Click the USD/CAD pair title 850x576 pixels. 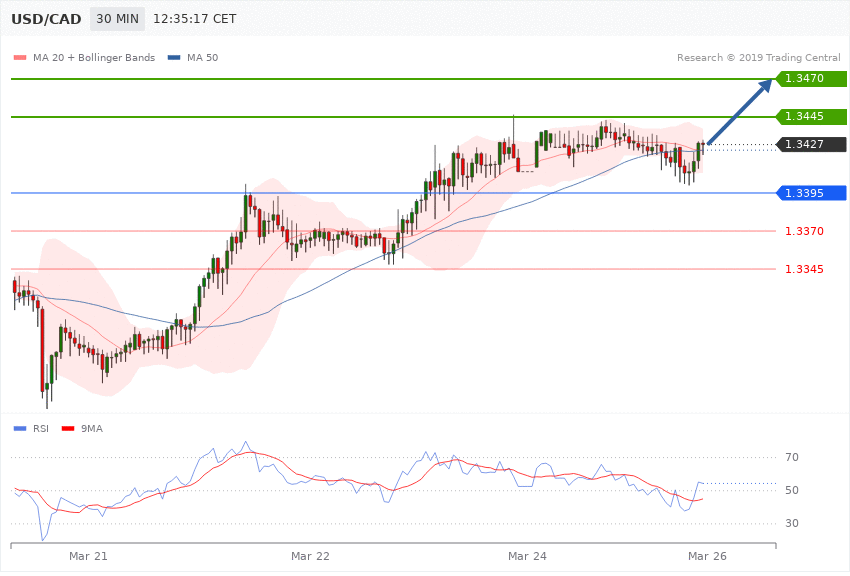(46, 19)
